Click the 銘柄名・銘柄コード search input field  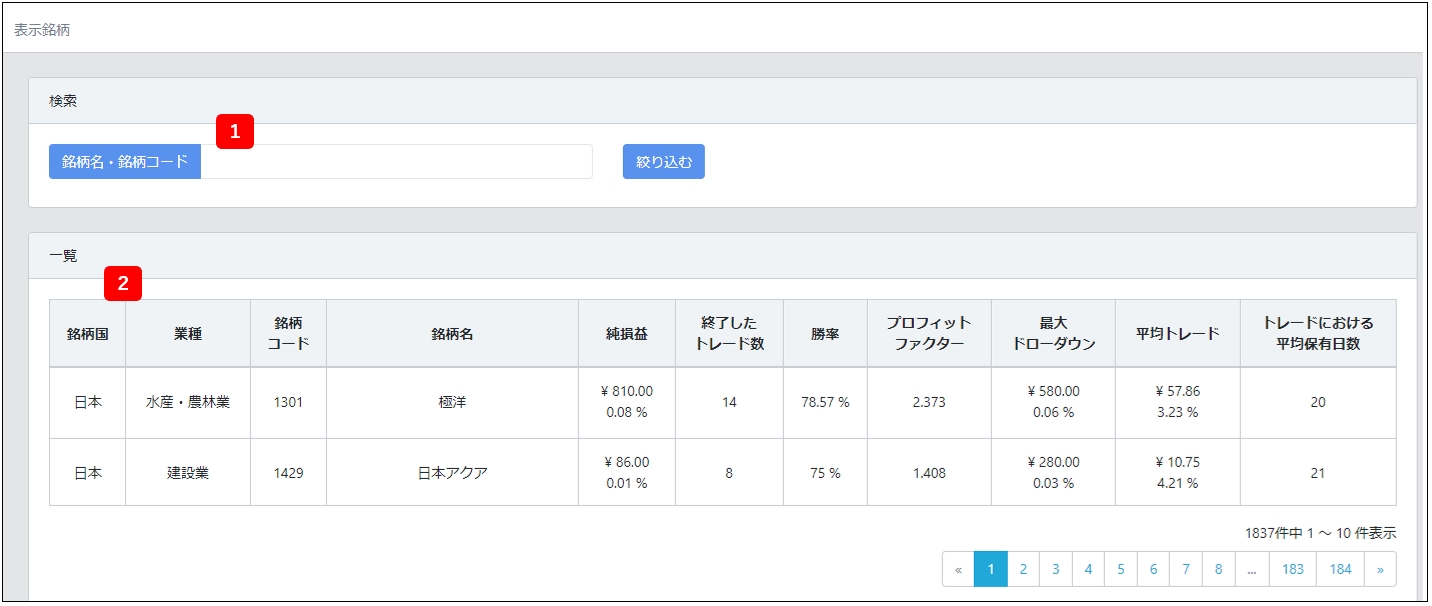tap(396, 162)
